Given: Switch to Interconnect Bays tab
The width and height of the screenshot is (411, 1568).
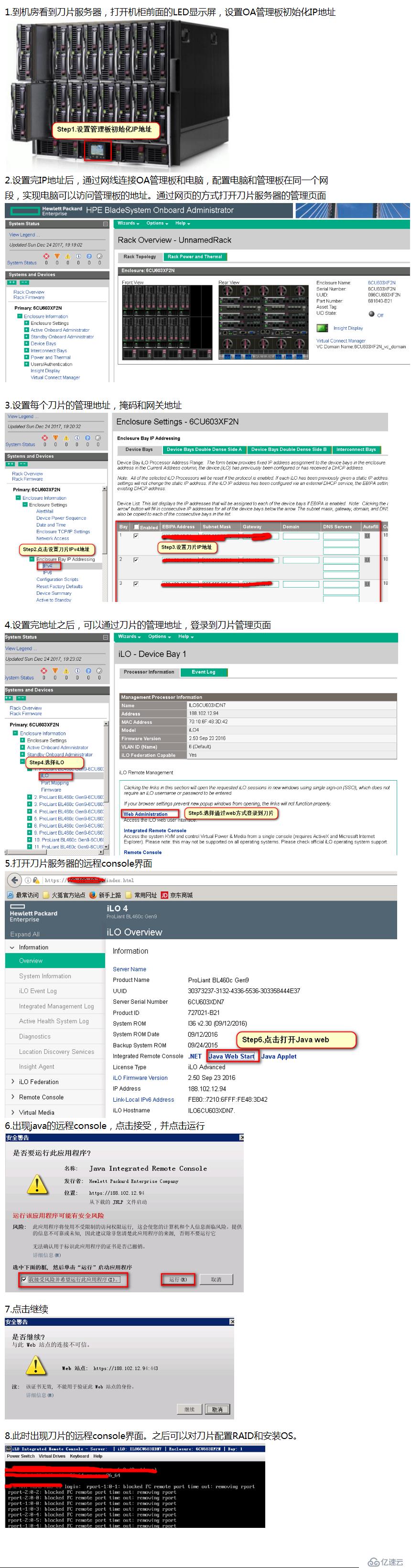Looking at the screenshot, I should click(x=356, y=450).
